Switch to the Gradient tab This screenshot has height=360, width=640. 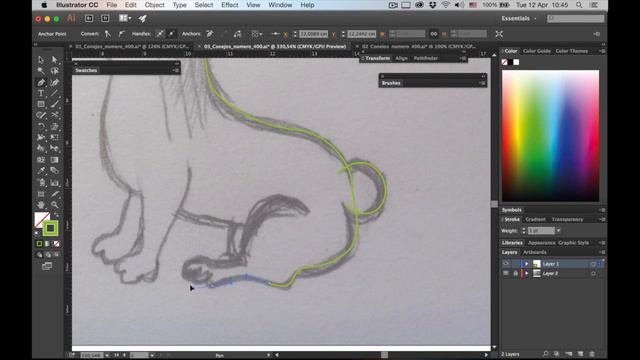coord(535,220)
